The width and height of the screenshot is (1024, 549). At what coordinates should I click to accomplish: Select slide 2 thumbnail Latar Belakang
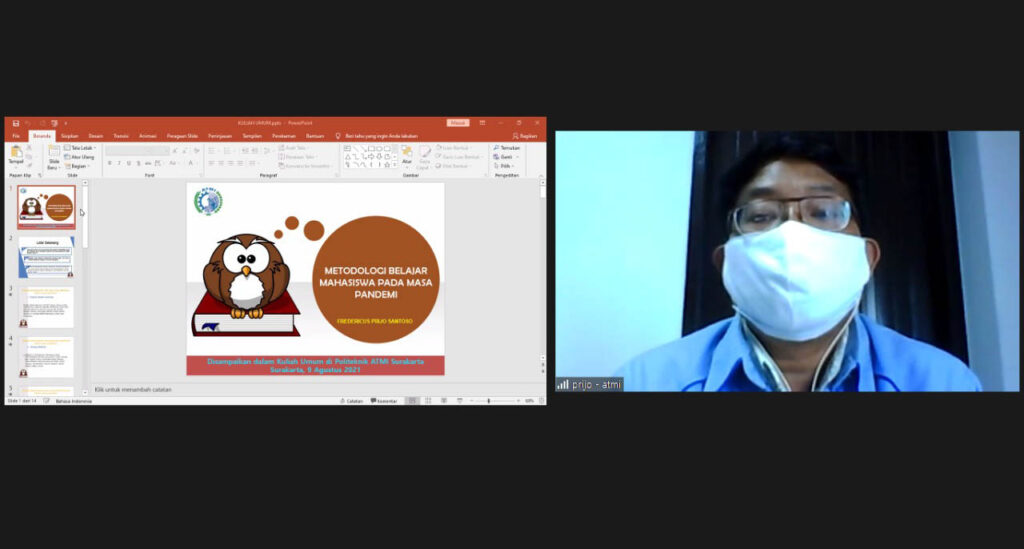(x=46, y=258)
